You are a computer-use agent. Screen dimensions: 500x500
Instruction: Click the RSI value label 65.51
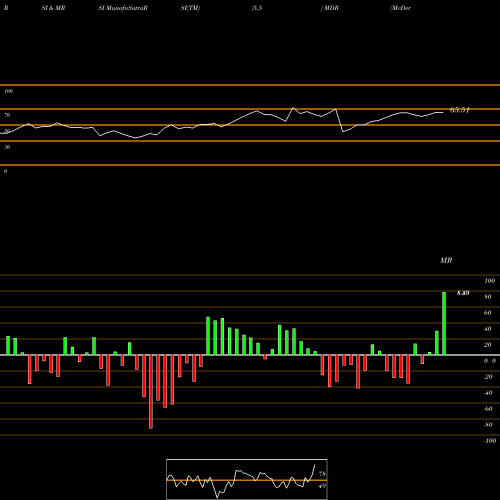[460, 110]
